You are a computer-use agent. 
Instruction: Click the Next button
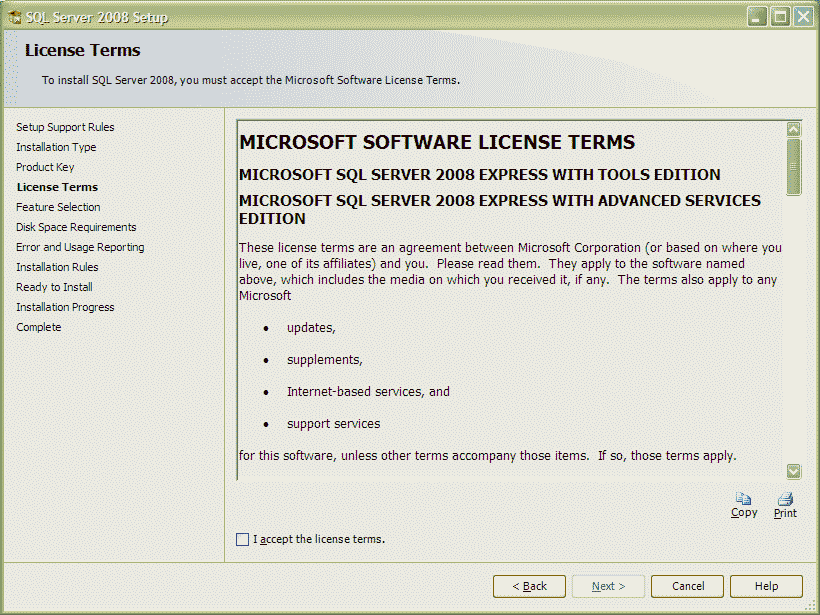608,586
